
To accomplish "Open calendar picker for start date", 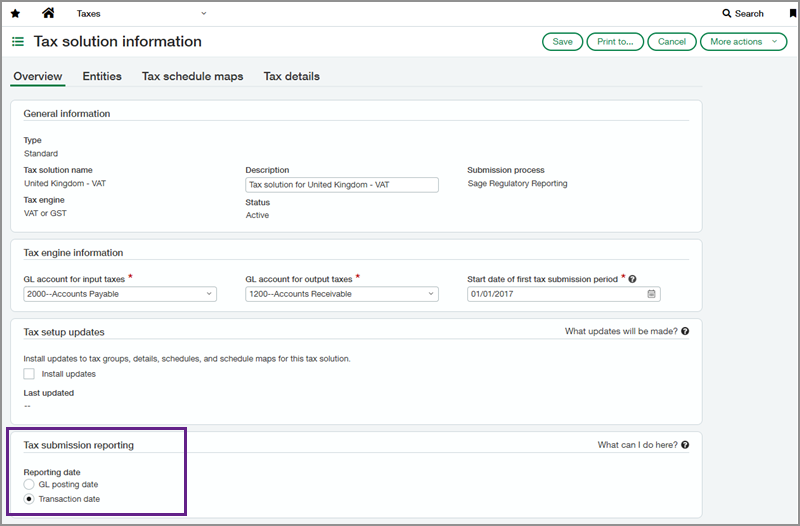I will pos(652,294).
